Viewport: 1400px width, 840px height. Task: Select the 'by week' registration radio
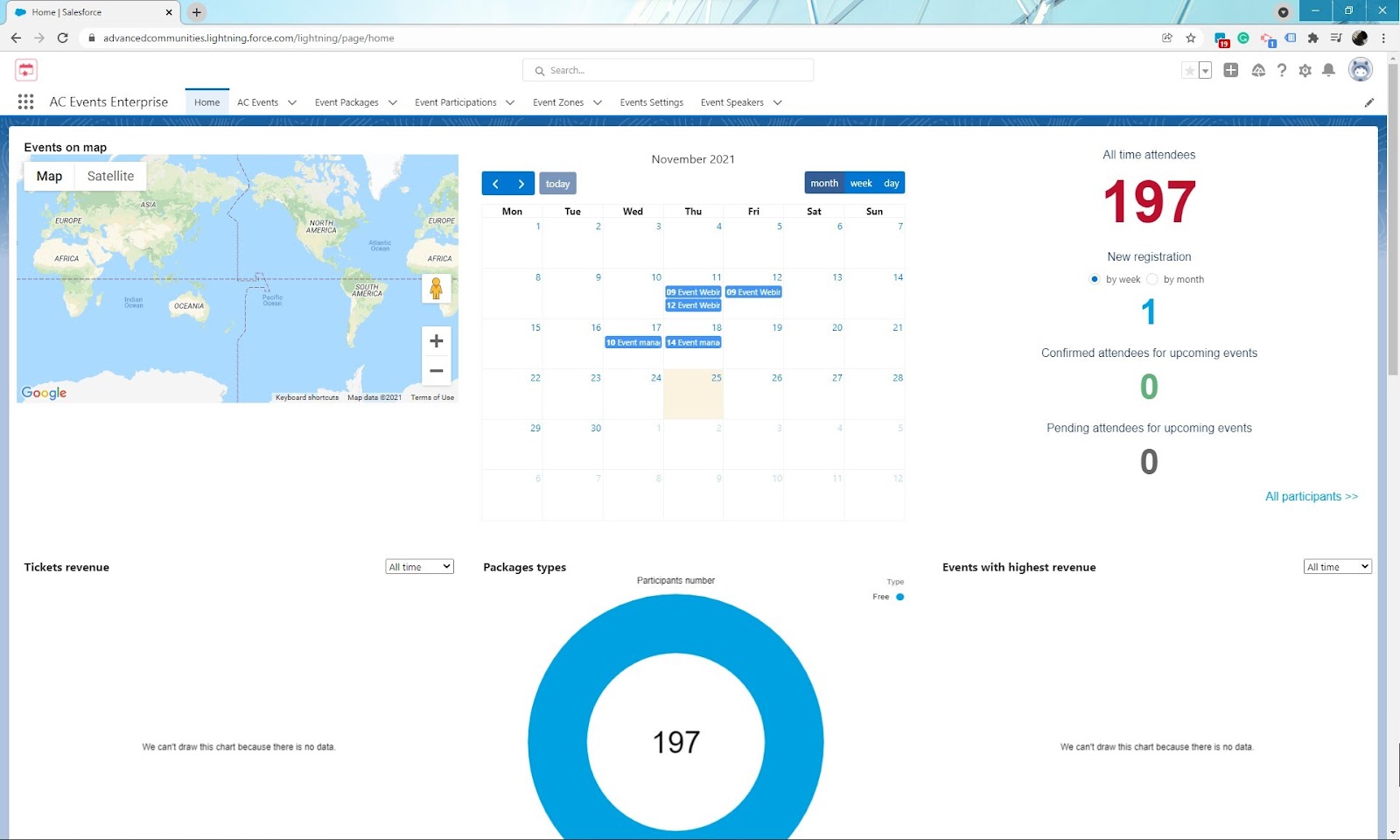[1094, 279]
